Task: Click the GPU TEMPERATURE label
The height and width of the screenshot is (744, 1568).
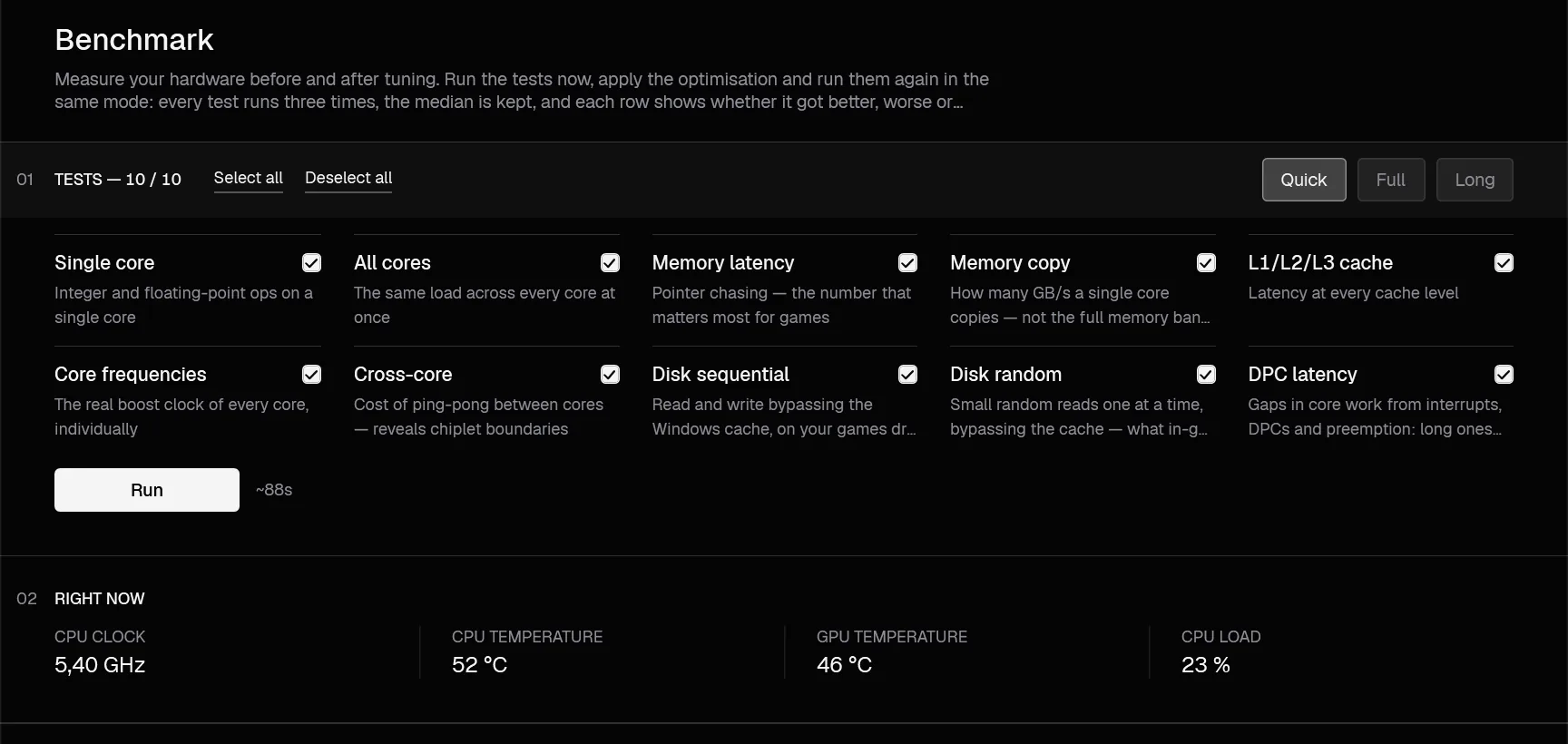Action: (x=892, y=637)
